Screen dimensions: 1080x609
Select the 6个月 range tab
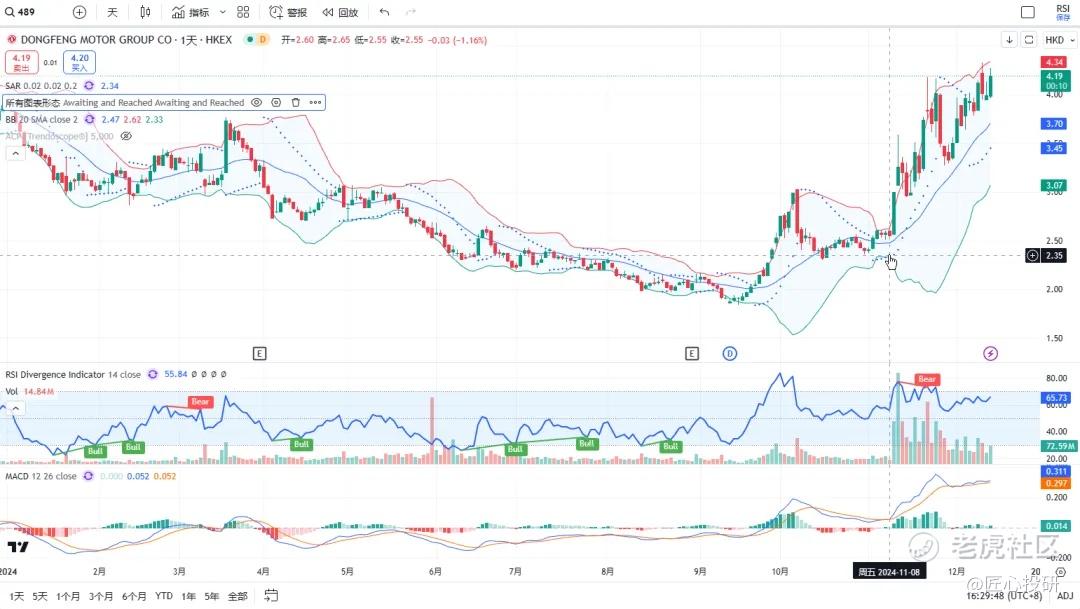pos(134,597)
